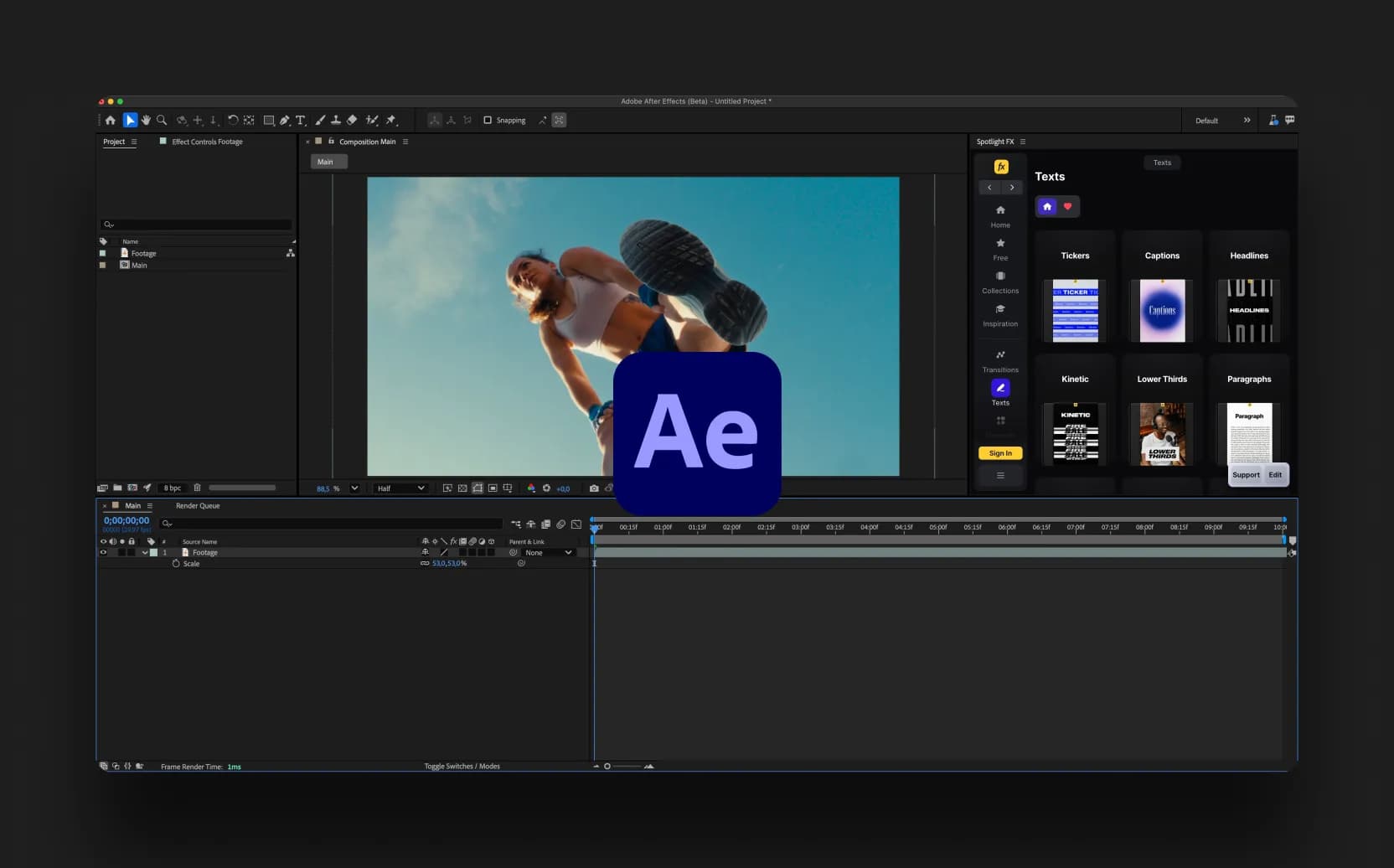Take a snapshot of the composition
The height and width of the screenshot is (868, 1394).
click(594, 488)
